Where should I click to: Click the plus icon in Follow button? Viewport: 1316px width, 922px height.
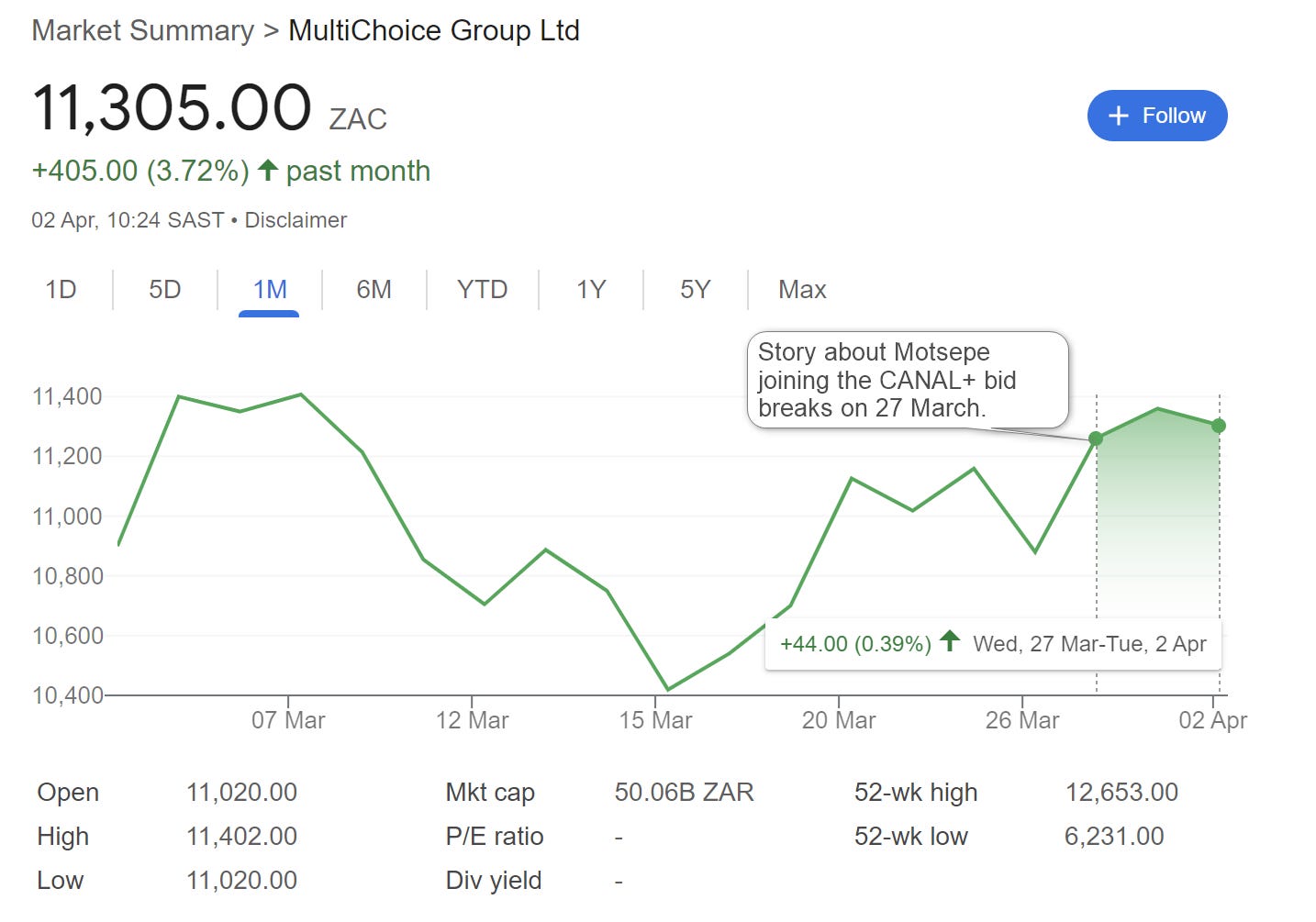(x=1118, y=116)
